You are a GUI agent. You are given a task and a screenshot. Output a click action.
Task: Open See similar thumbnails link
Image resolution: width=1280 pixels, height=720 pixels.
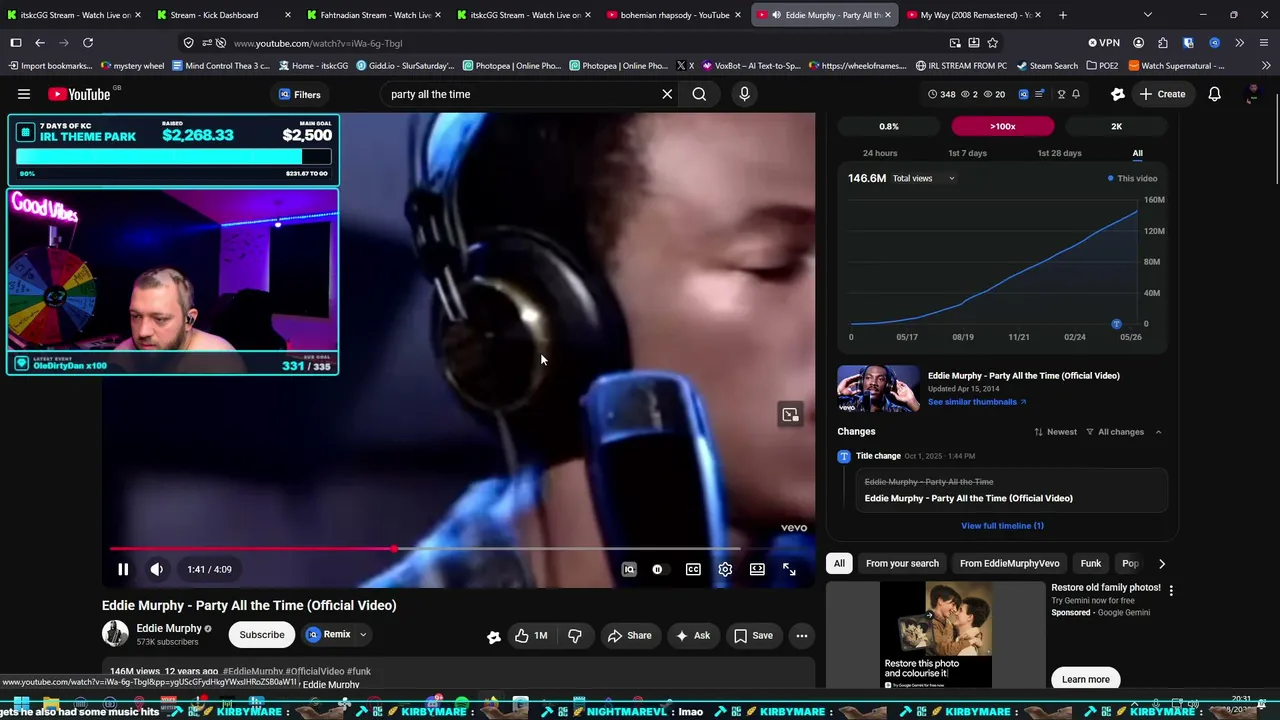point(977,402)
